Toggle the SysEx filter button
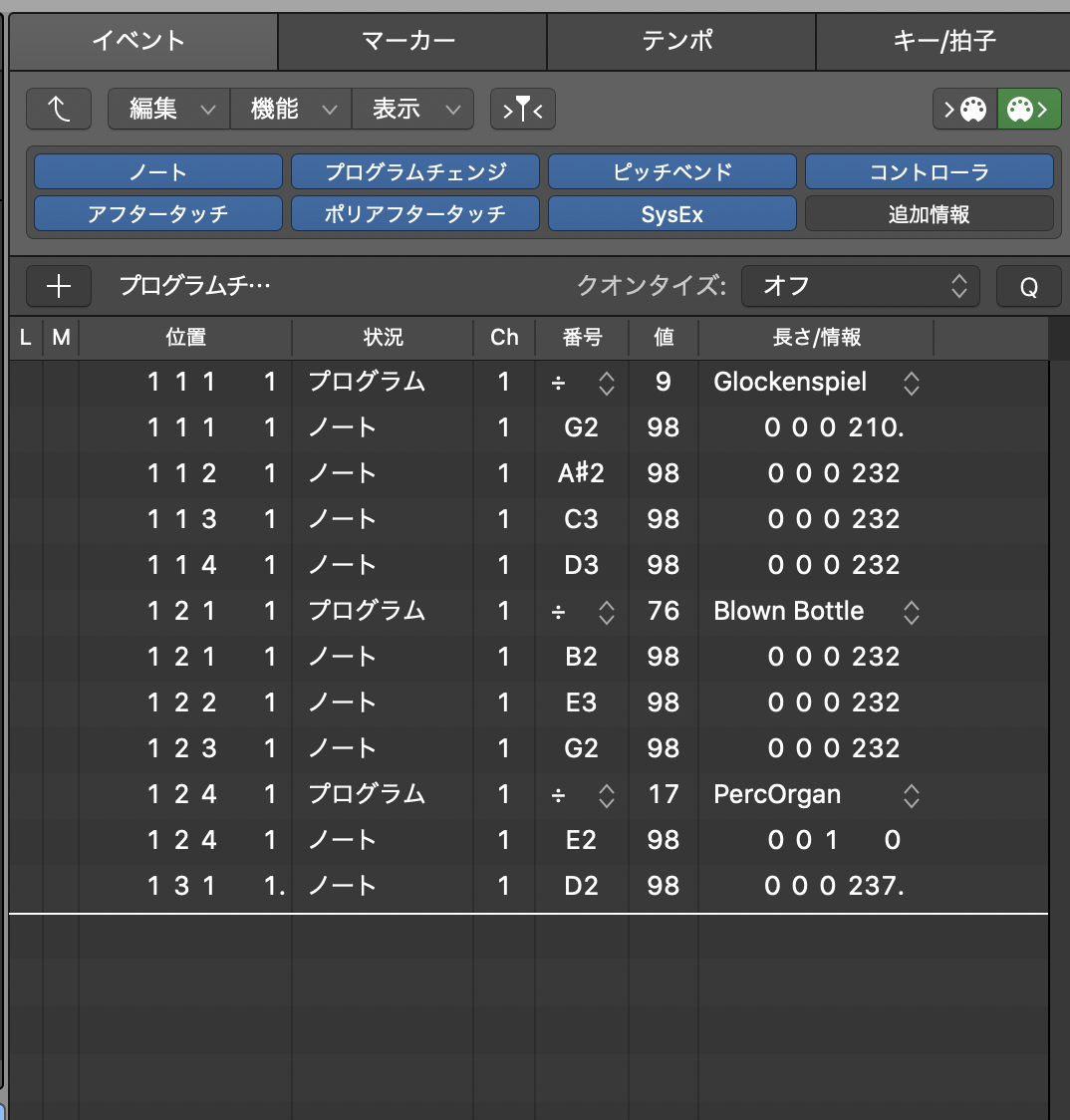Screen dimensions: 1070x1120 click(x=672, y=213)
